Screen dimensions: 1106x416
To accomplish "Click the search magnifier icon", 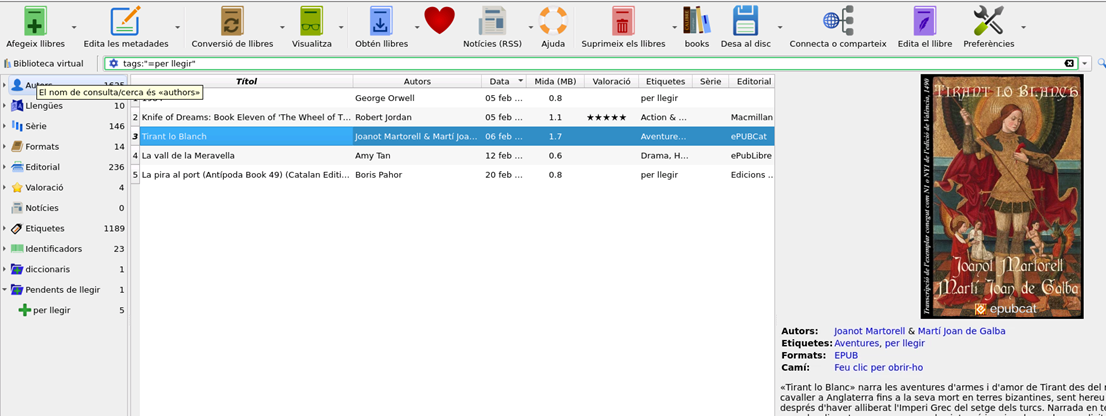I will [x=1102, y=63].
